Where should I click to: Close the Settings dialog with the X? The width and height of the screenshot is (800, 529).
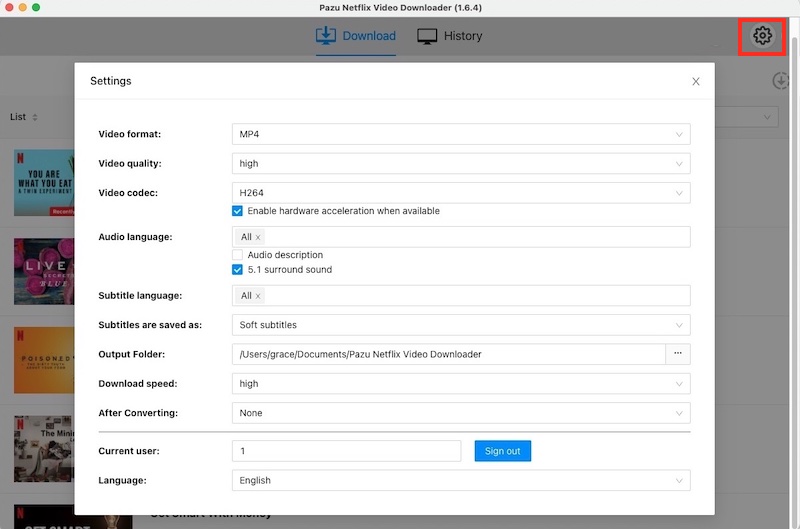point(695,82)
